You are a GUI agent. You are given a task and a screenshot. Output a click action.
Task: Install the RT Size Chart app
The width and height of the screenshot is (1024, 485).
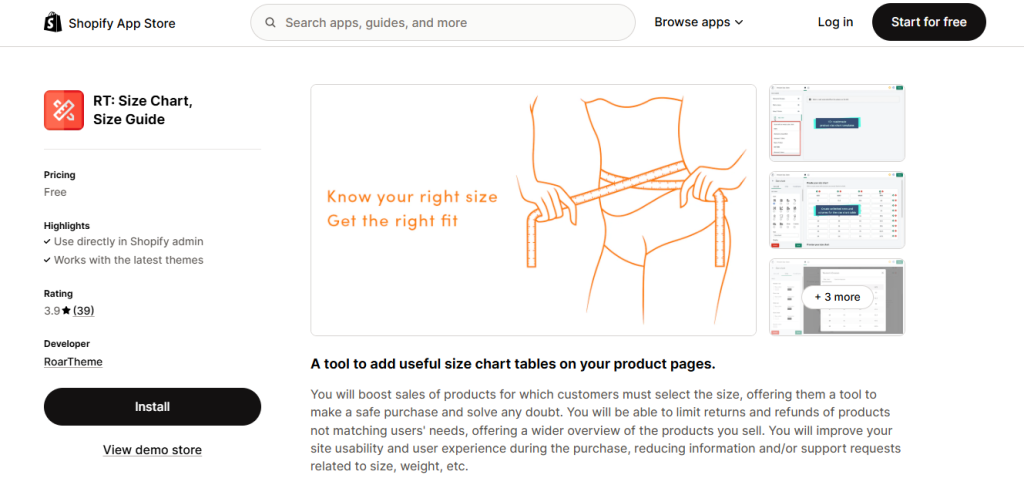(152, 407)
